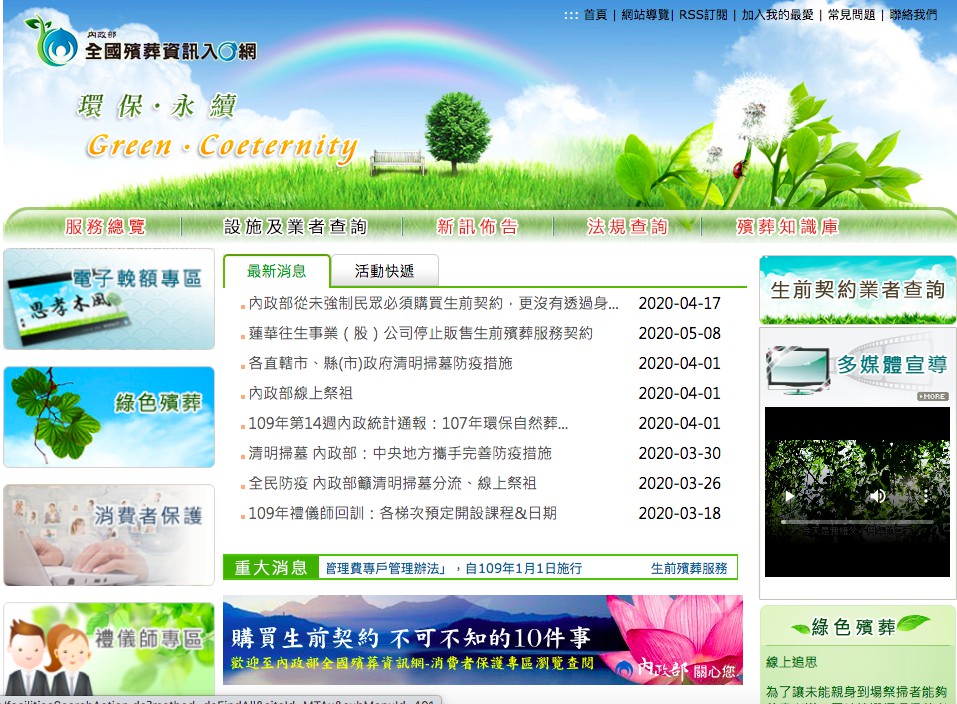
Task: Click the 多媒體宣導 monitor icon
Action: coord(798,368)
